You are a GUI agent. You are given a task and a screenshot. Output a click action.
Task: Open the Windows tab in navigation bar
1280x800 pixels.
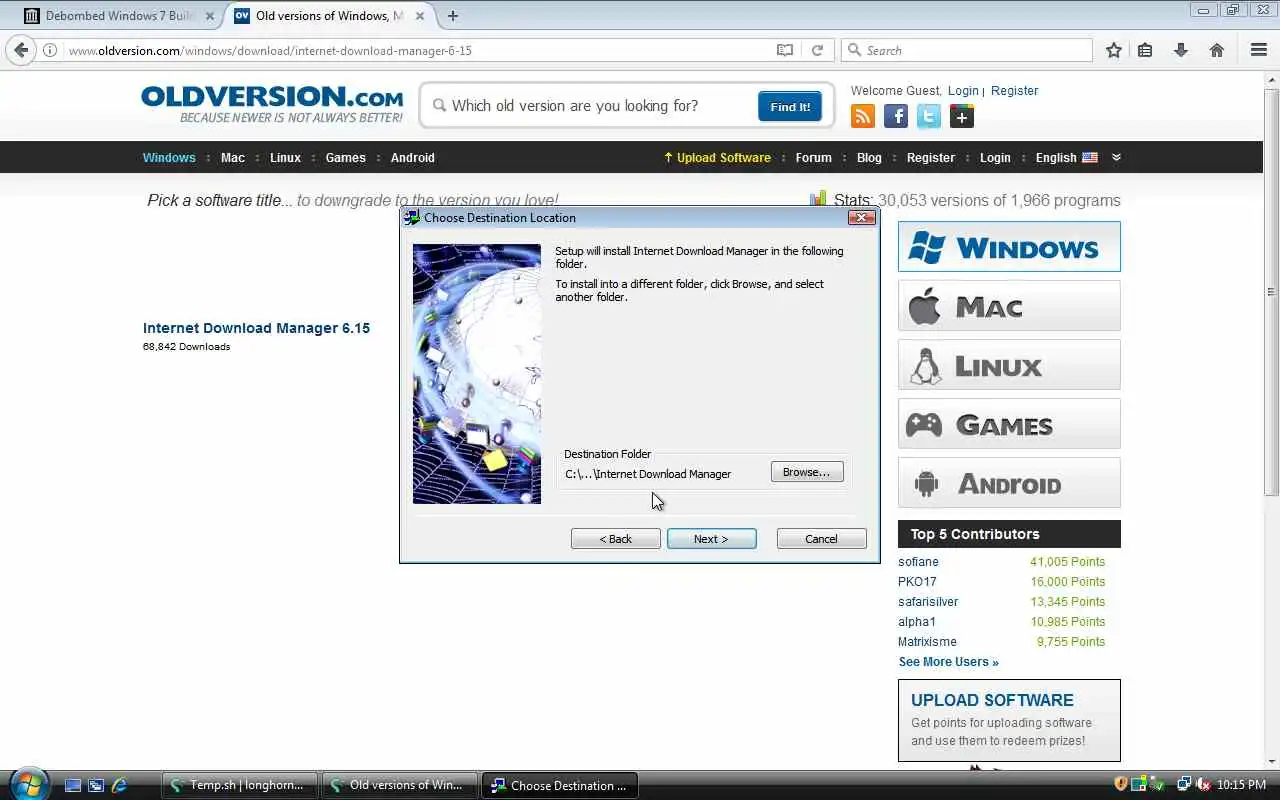coord(169,158)
